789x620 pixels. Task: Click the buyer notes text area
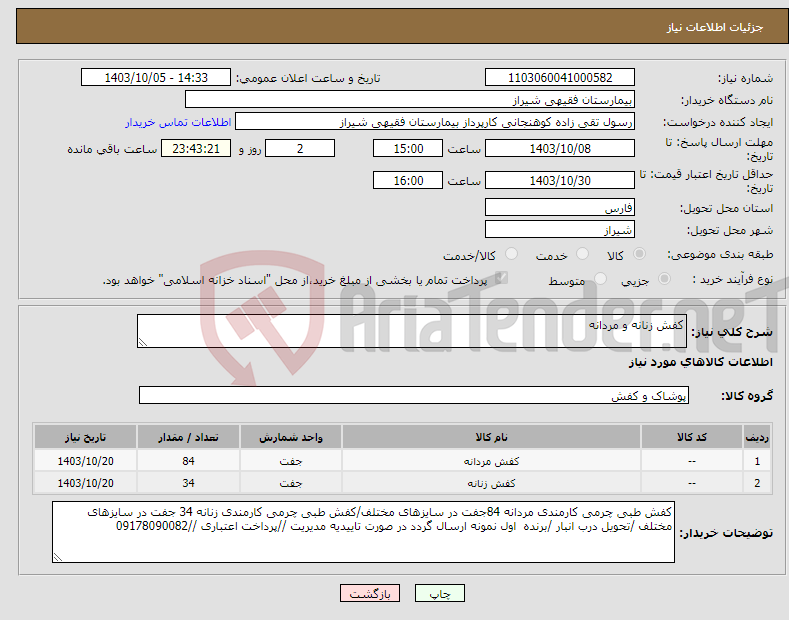coord(363,532)
